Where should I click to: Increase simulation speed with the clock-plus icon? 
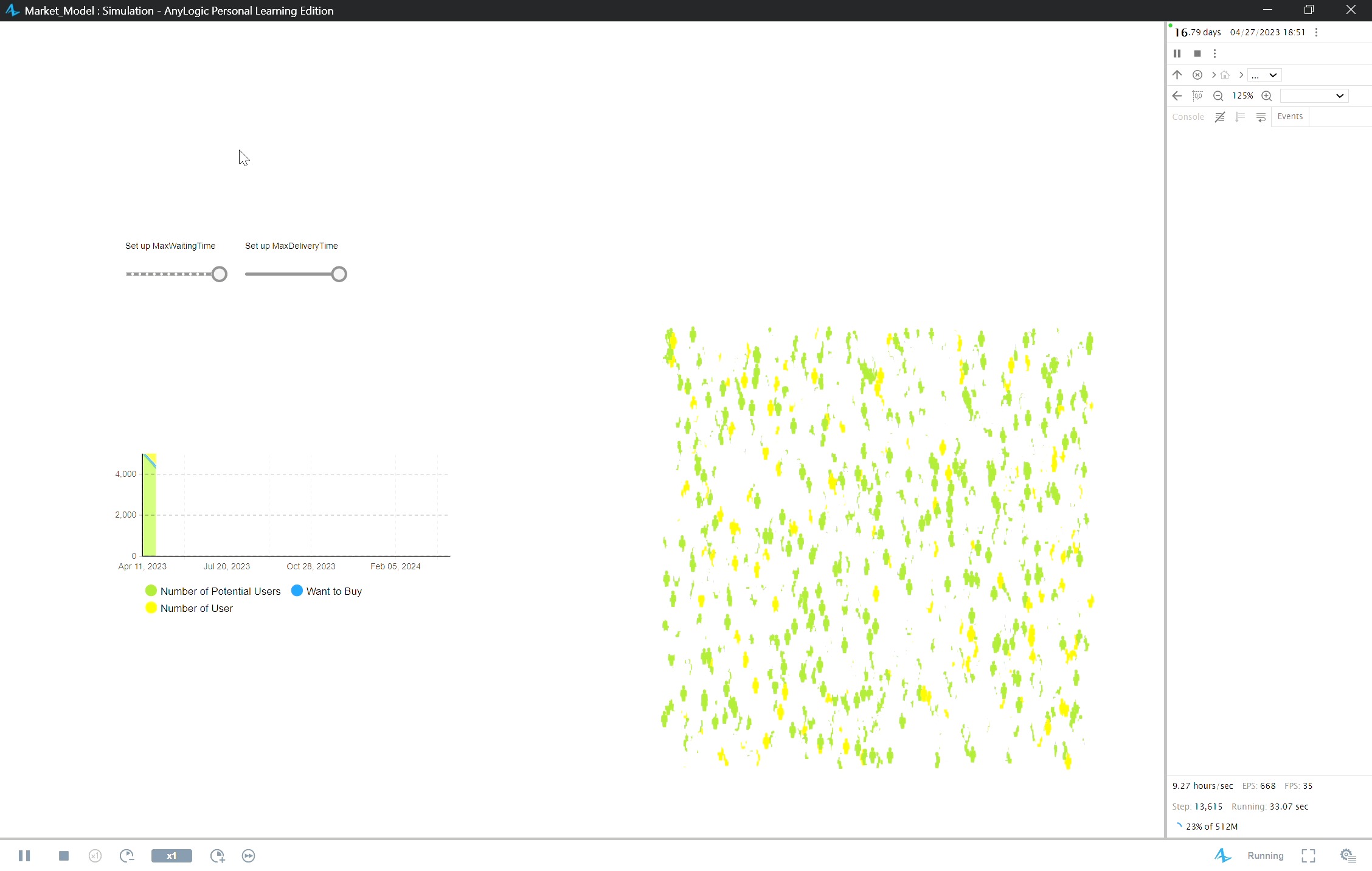[x=217, y=856]
